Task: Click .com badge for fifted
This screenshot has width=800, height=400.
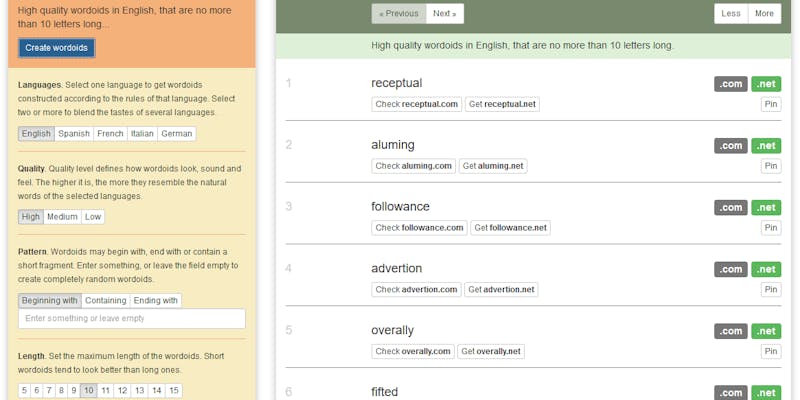Action: click(x=731, y=393)
